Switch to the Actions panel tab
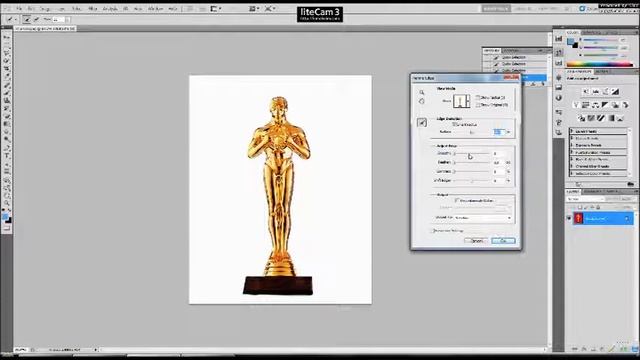640x360 pixels. [x=511, y=51]
